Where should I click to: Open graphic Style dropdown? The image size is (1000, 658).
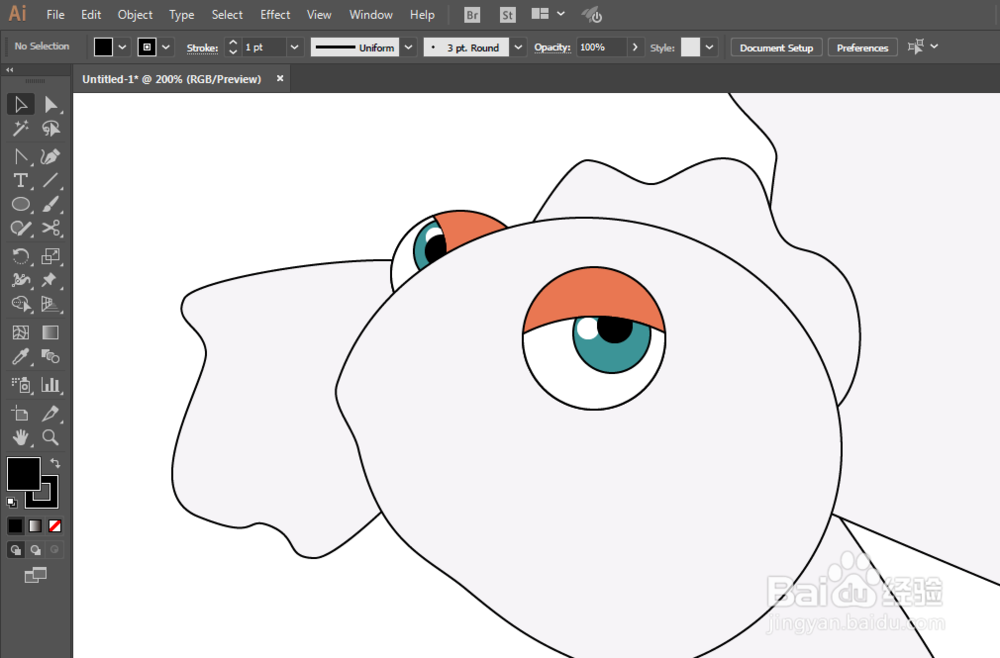pos(709,47)
